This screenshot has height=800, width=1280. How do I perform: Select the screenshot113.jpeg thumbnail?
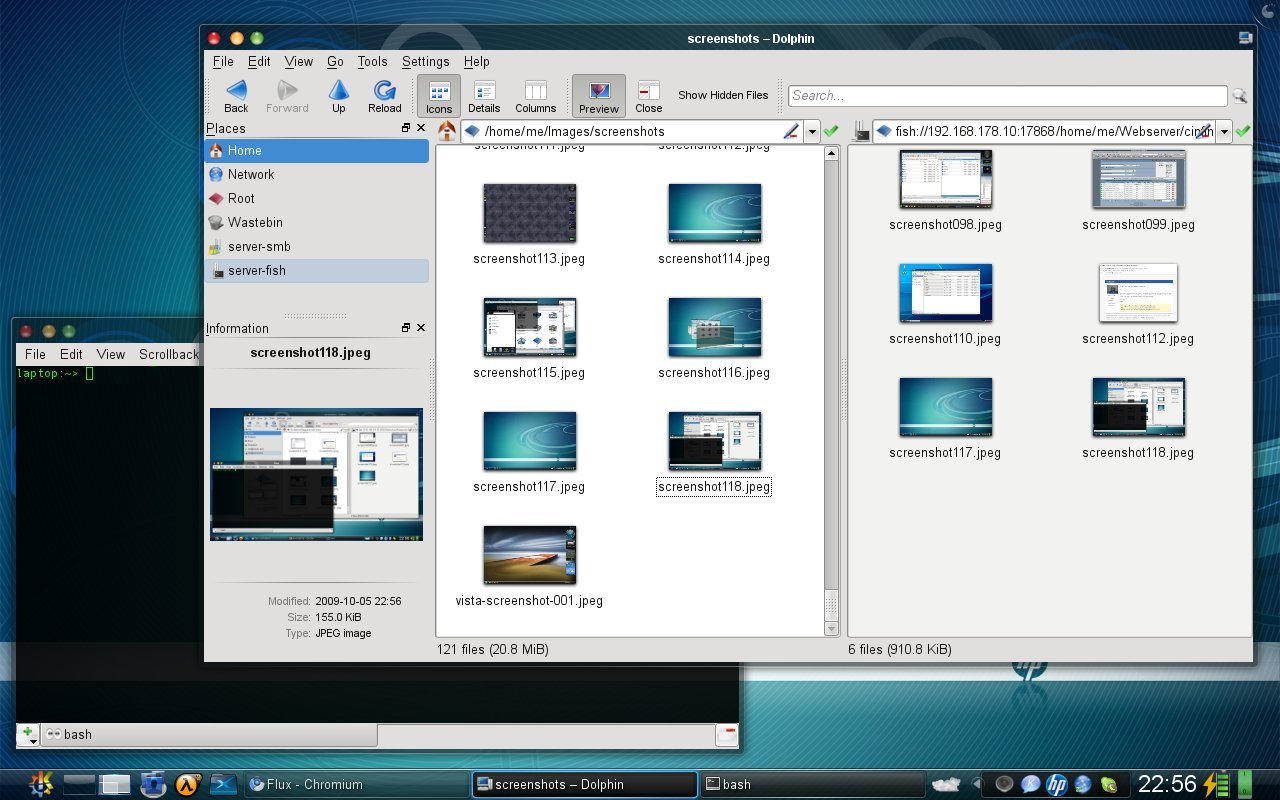tap(529, 213)
